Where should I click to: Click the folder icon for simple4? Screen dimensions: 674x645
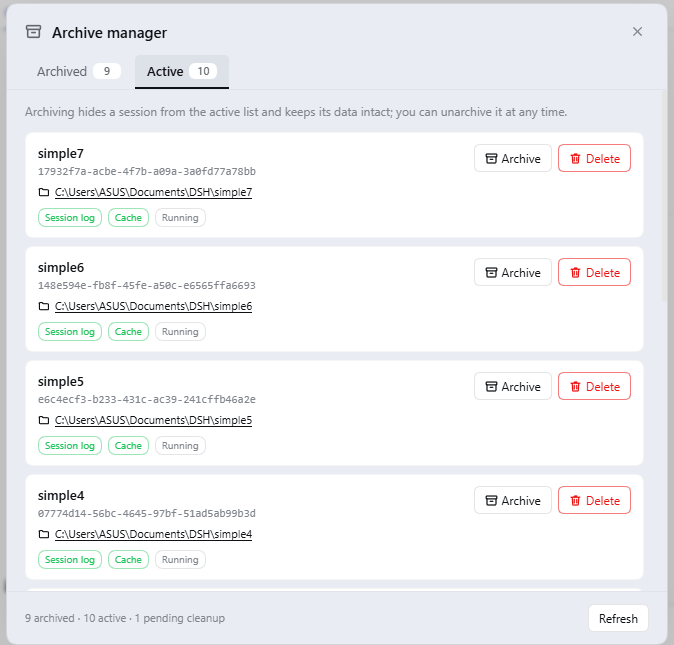point(44,534)
